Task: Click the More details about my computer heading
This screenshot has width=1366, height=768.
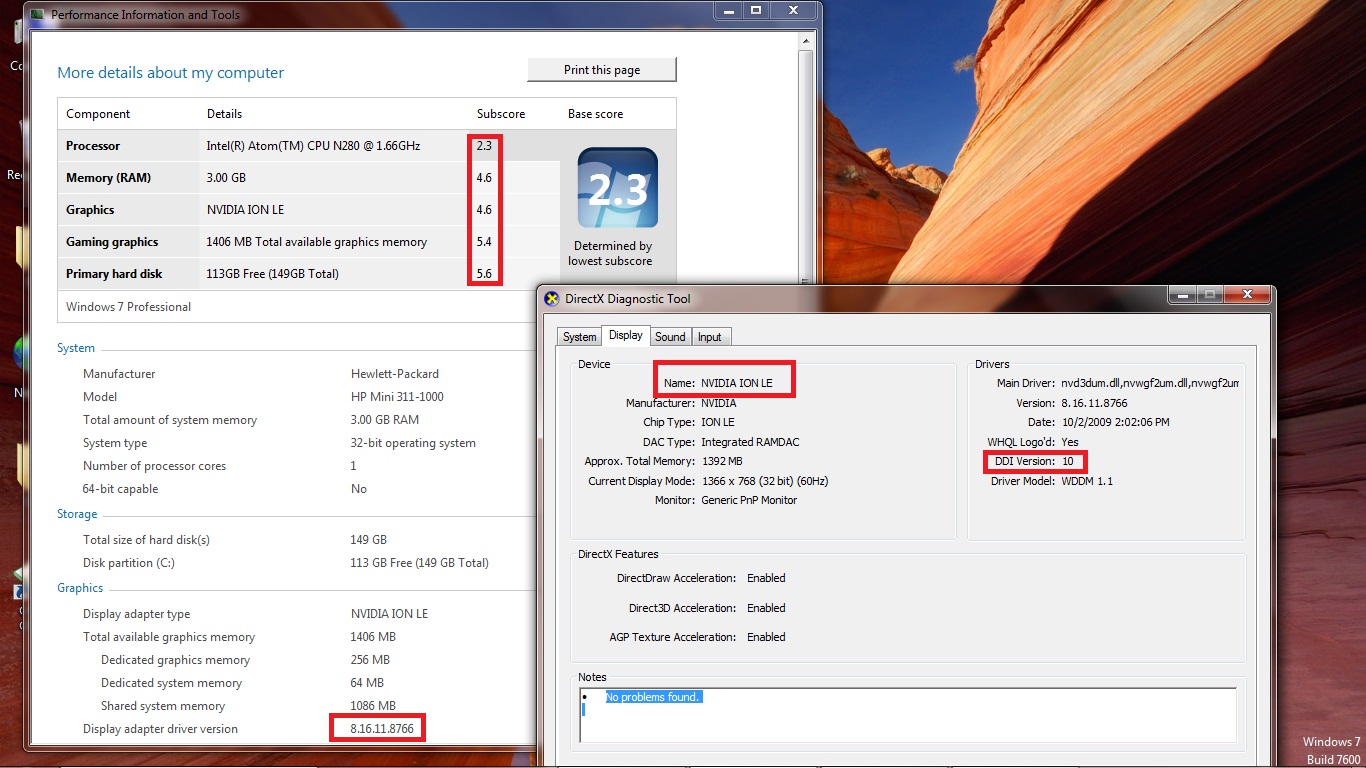Action: point(170,73)
